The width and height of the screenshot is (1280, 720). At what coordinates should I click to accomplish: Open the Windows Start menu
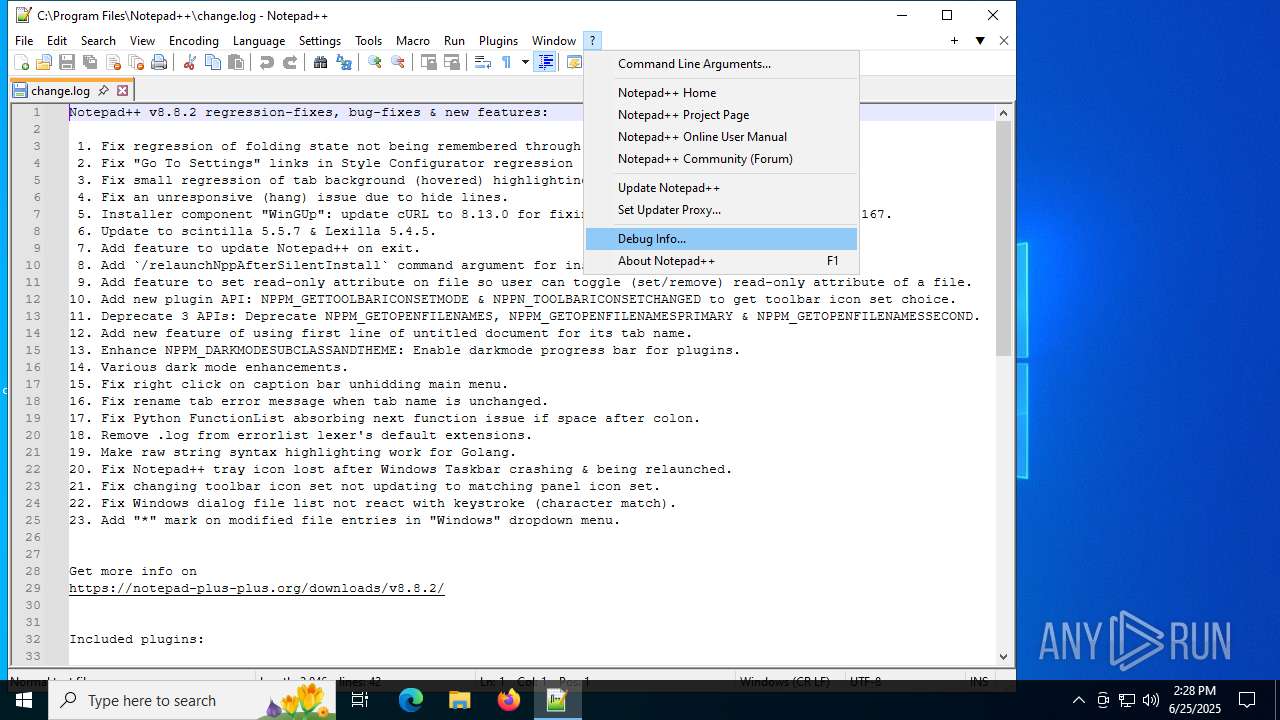point(24,700)
